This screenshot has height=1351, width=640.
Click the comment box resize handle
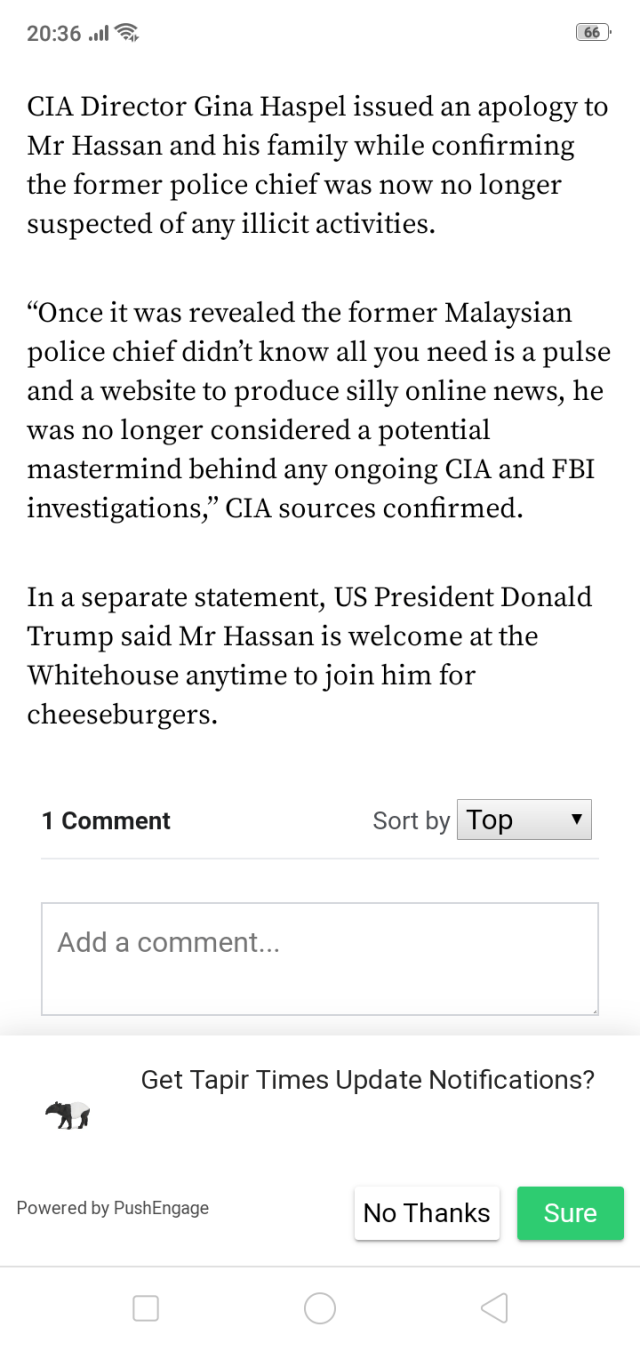coord(593,1010)
